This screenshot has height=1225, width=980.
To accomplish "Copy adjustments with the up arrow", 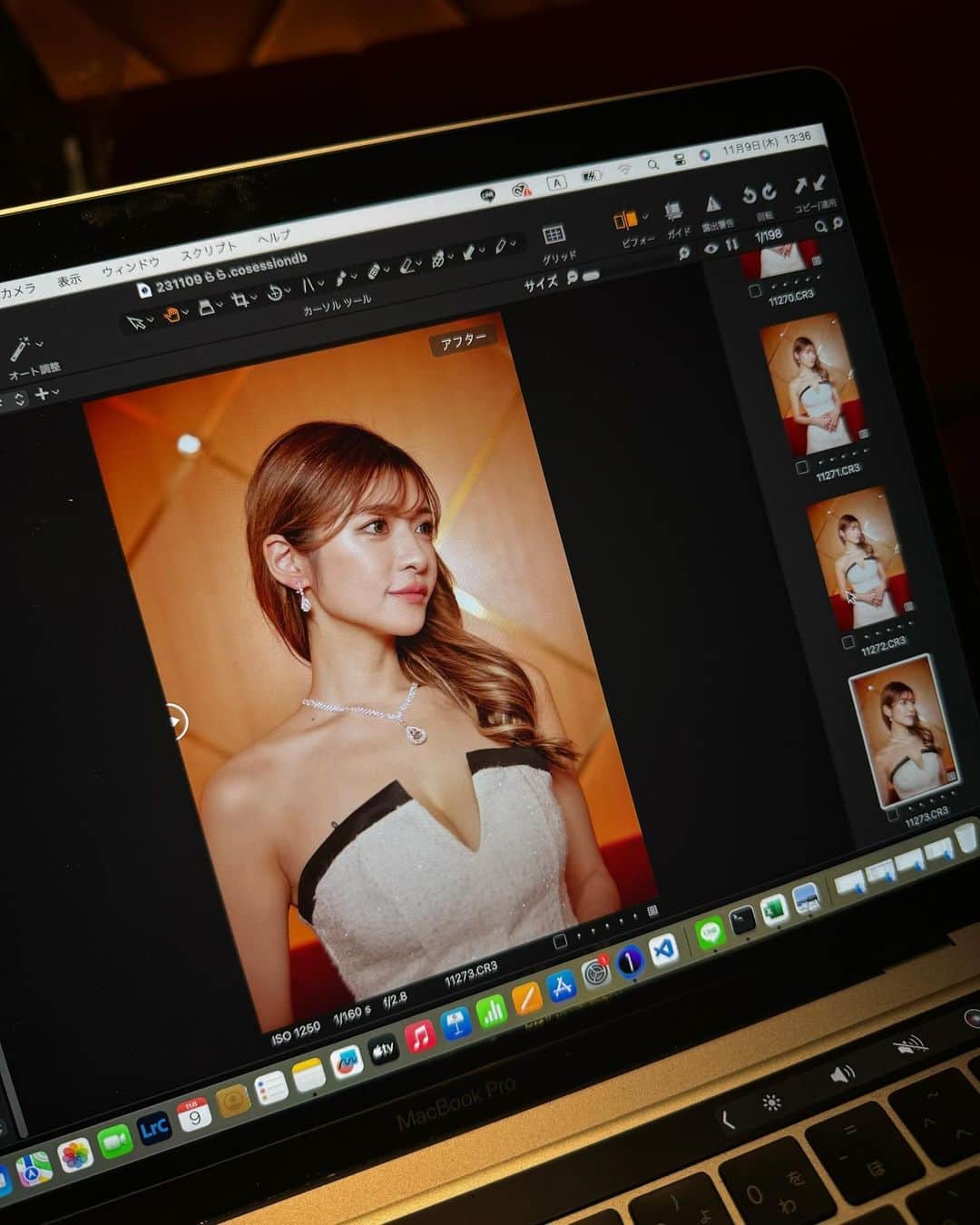I will click(x=799, y=186).
